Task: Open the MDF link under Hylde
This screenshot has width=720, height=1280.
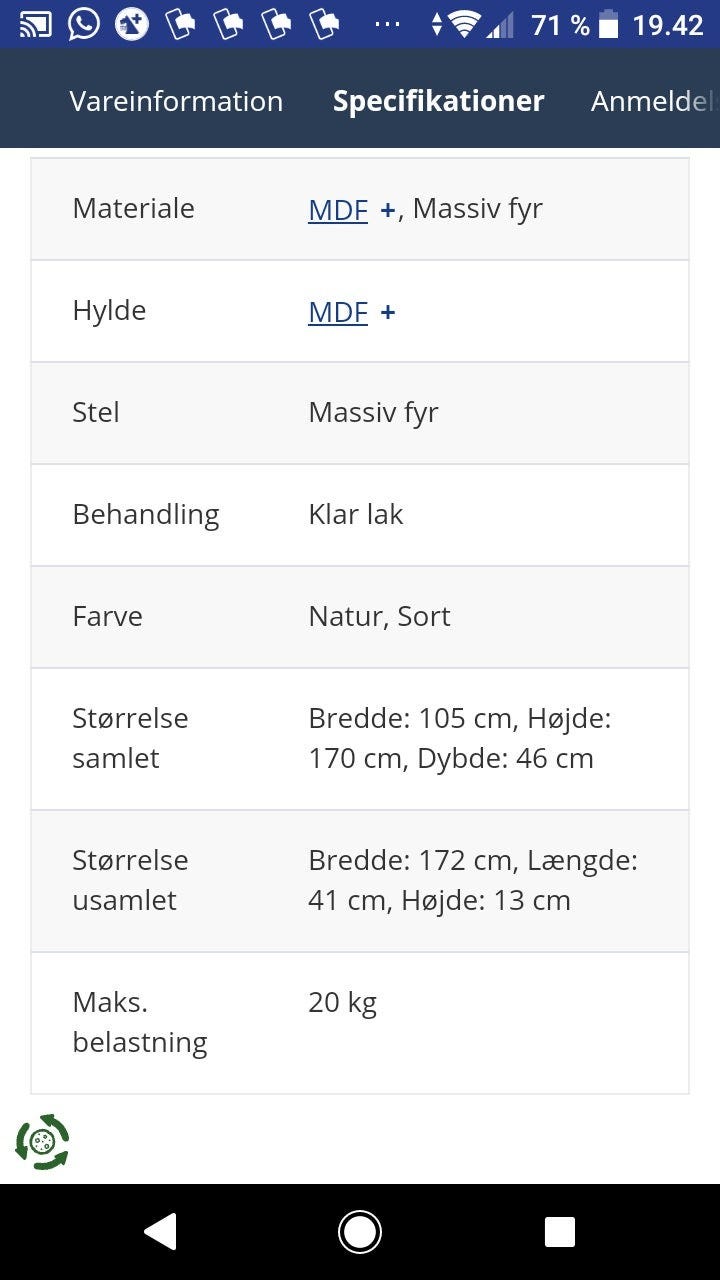Action: pyautogui.click(x=337, y=310)
